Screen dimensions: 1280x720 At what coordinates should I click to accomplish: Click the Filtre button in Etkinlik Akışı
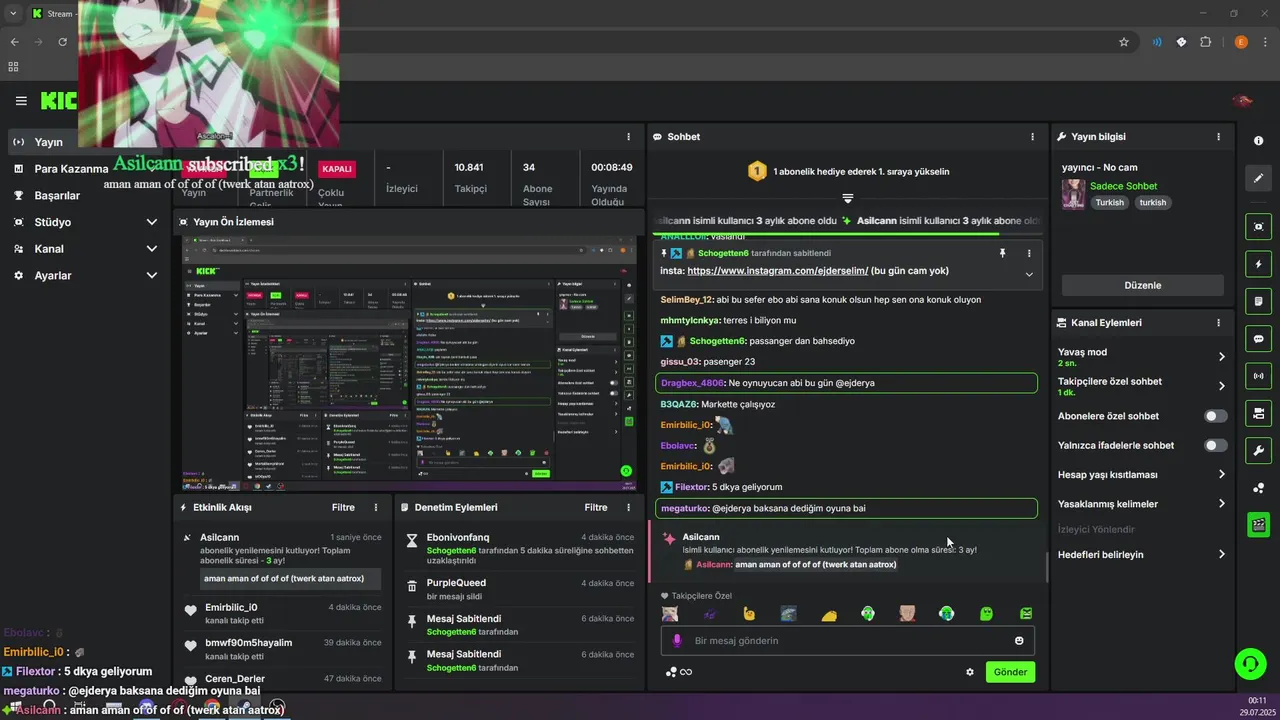tap(343, 508)
